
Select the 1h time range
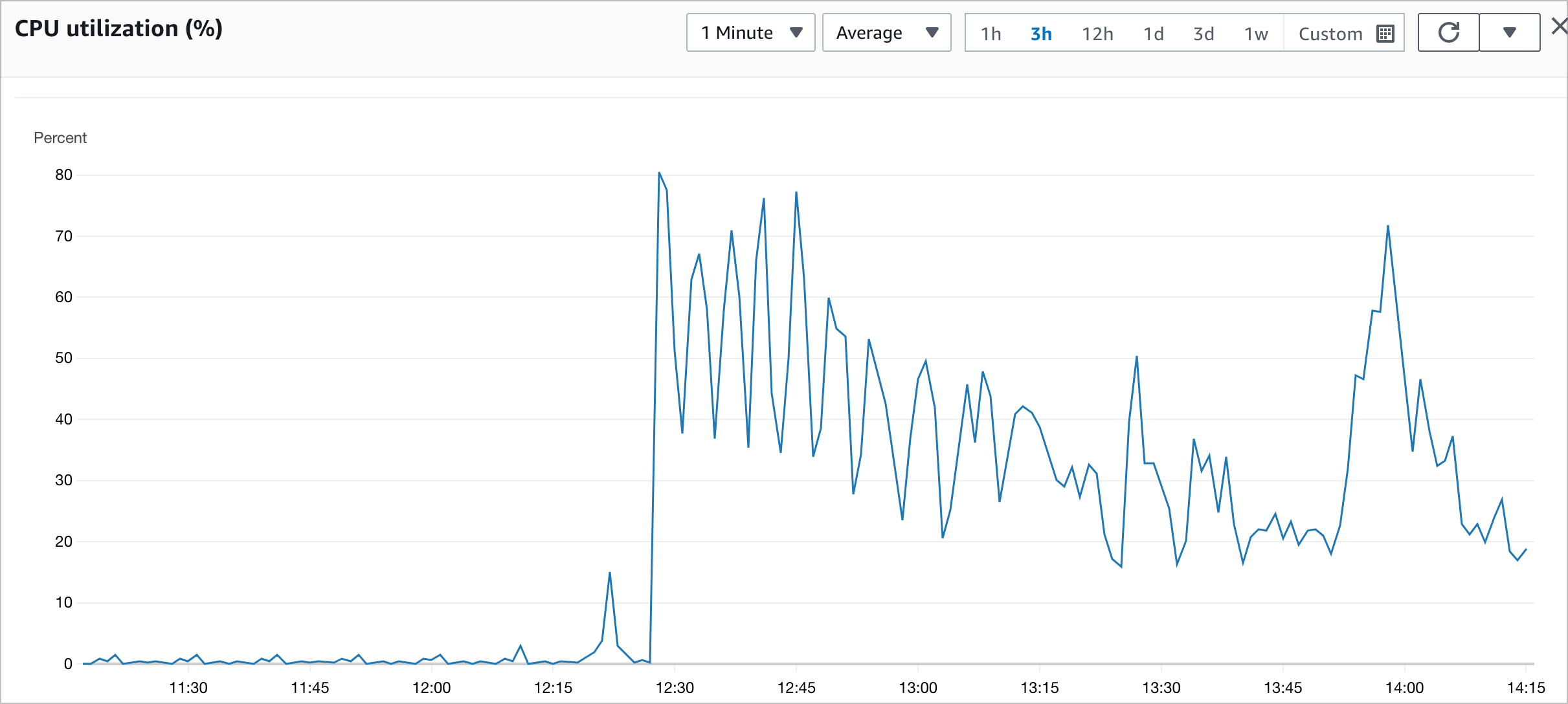point(991,34)
